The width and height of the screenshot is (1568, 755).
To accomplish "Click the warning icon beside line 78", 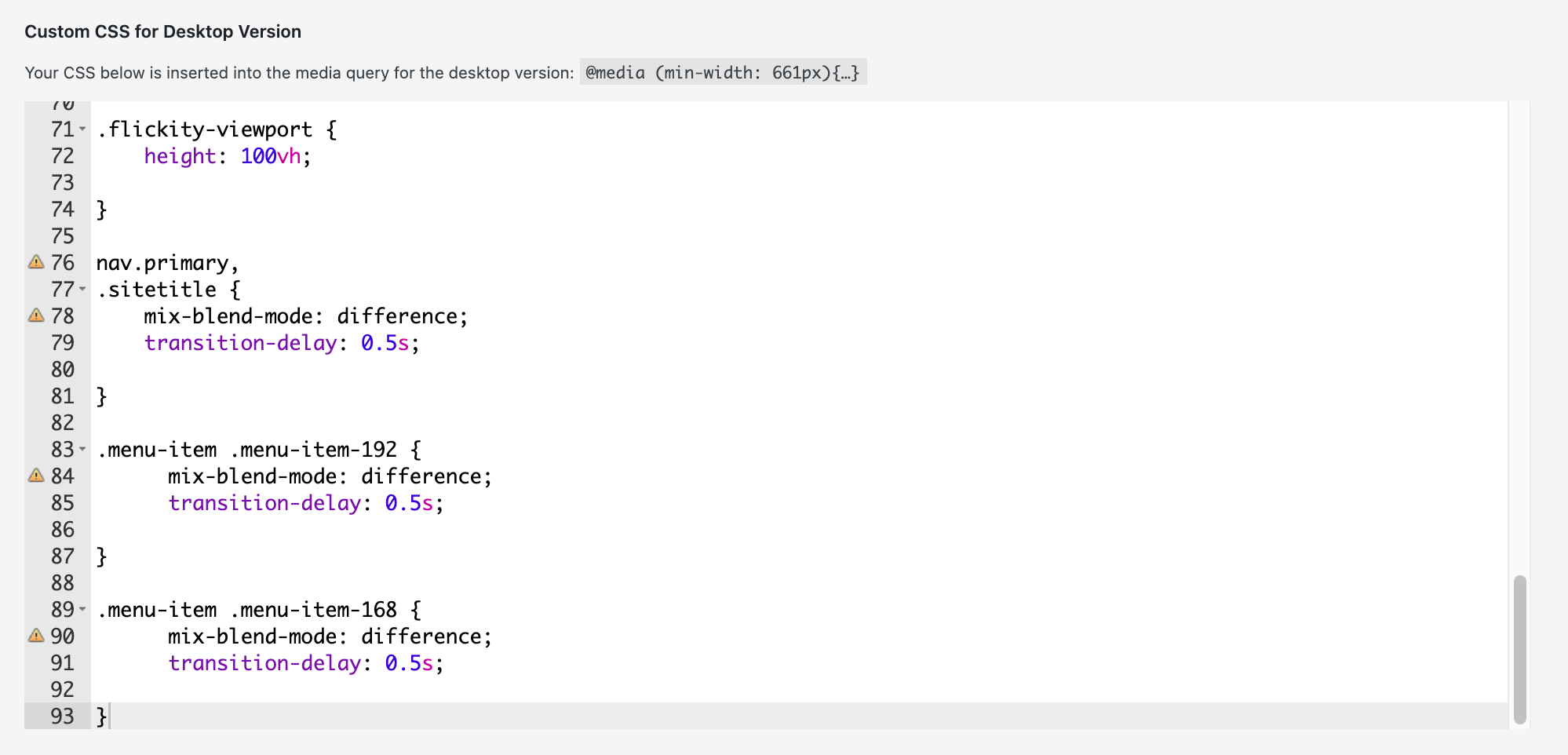I will pyautogui.click(x=35, y=315).
